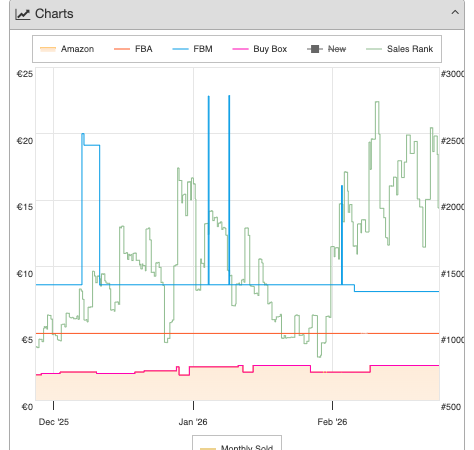
Task: Click the FBM blue legend line swatch
Action: (180, 49)
